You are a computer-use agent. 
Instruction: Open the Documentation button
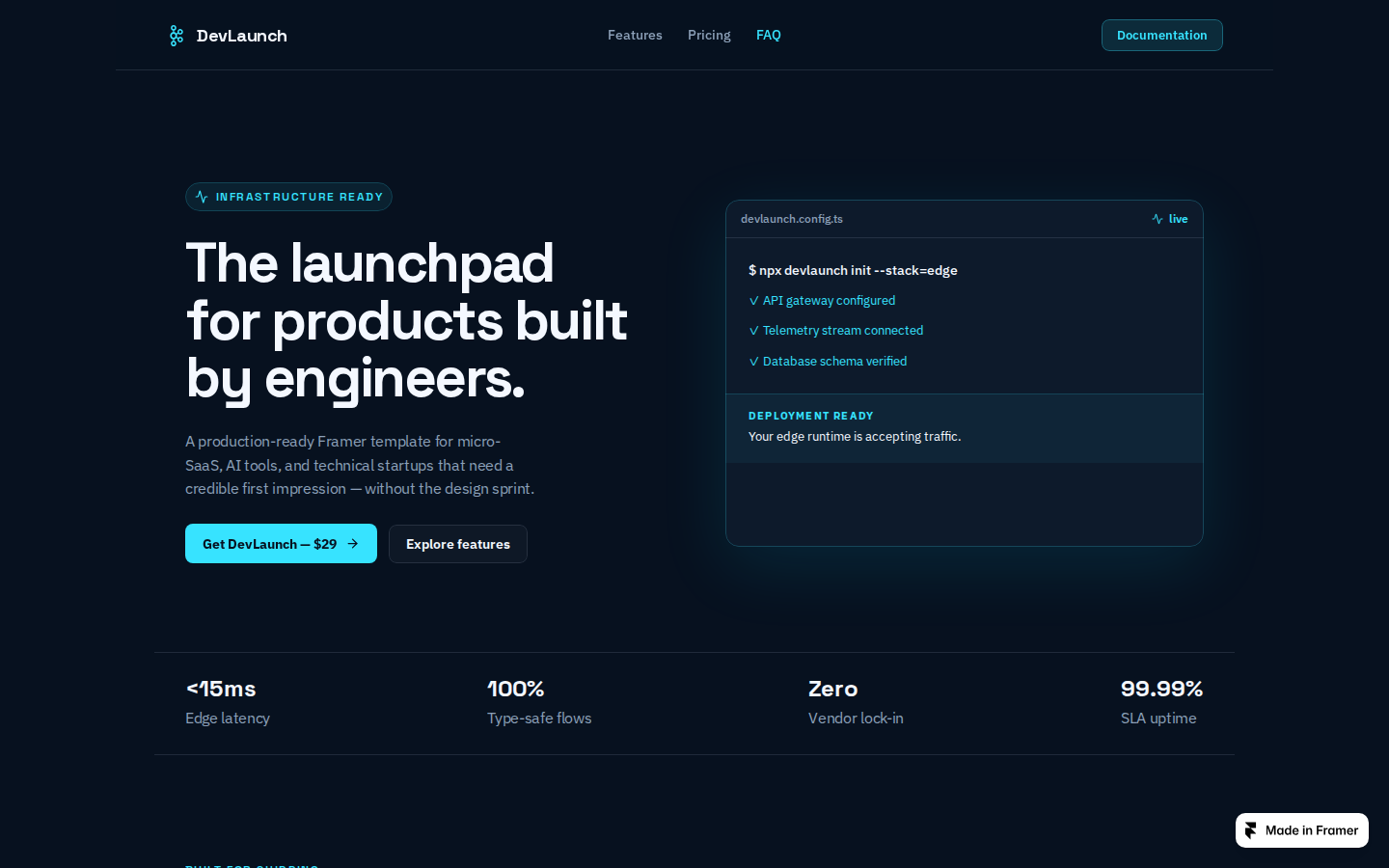(x=1161, y=35)
